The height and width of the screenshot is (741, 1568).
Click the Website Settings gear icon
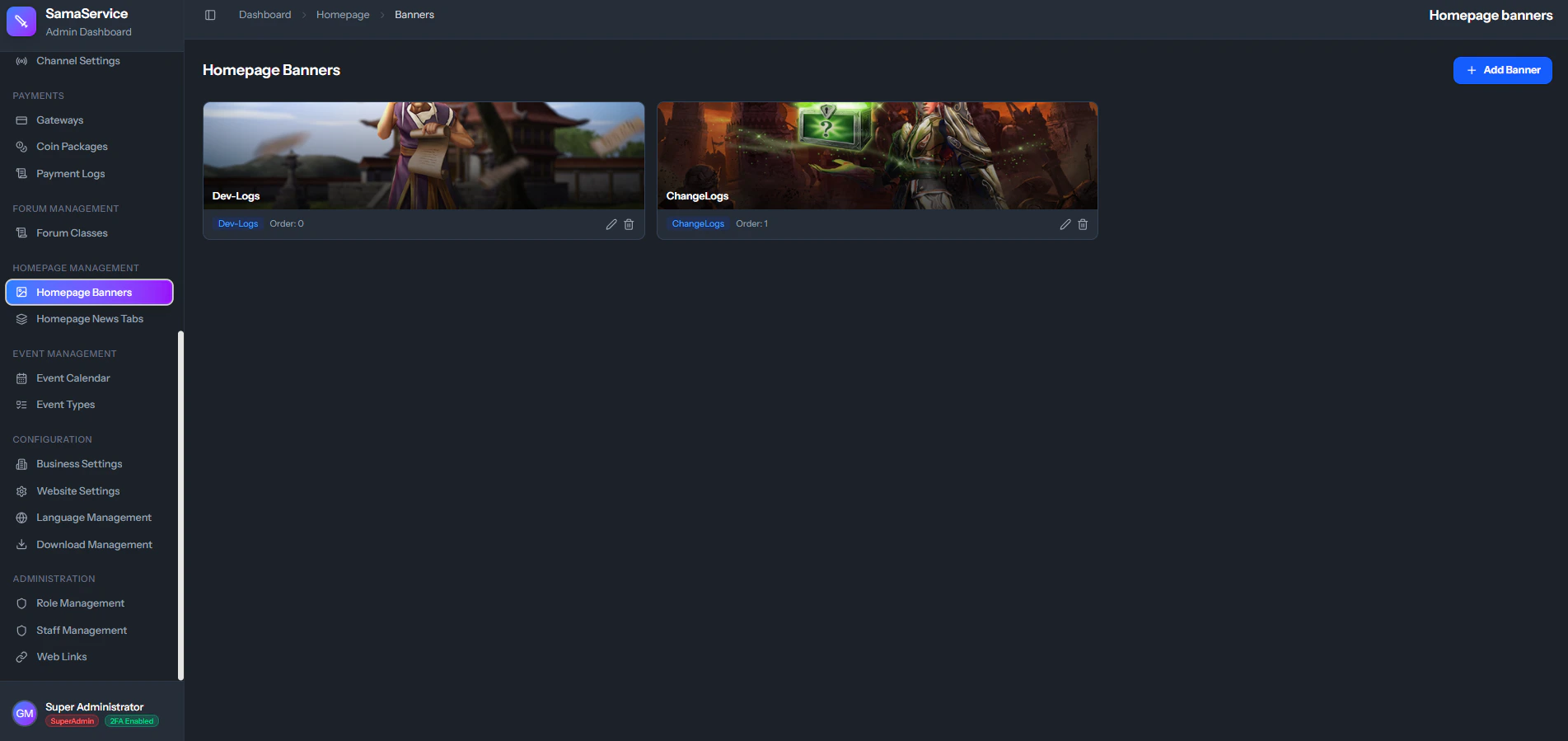21,491
